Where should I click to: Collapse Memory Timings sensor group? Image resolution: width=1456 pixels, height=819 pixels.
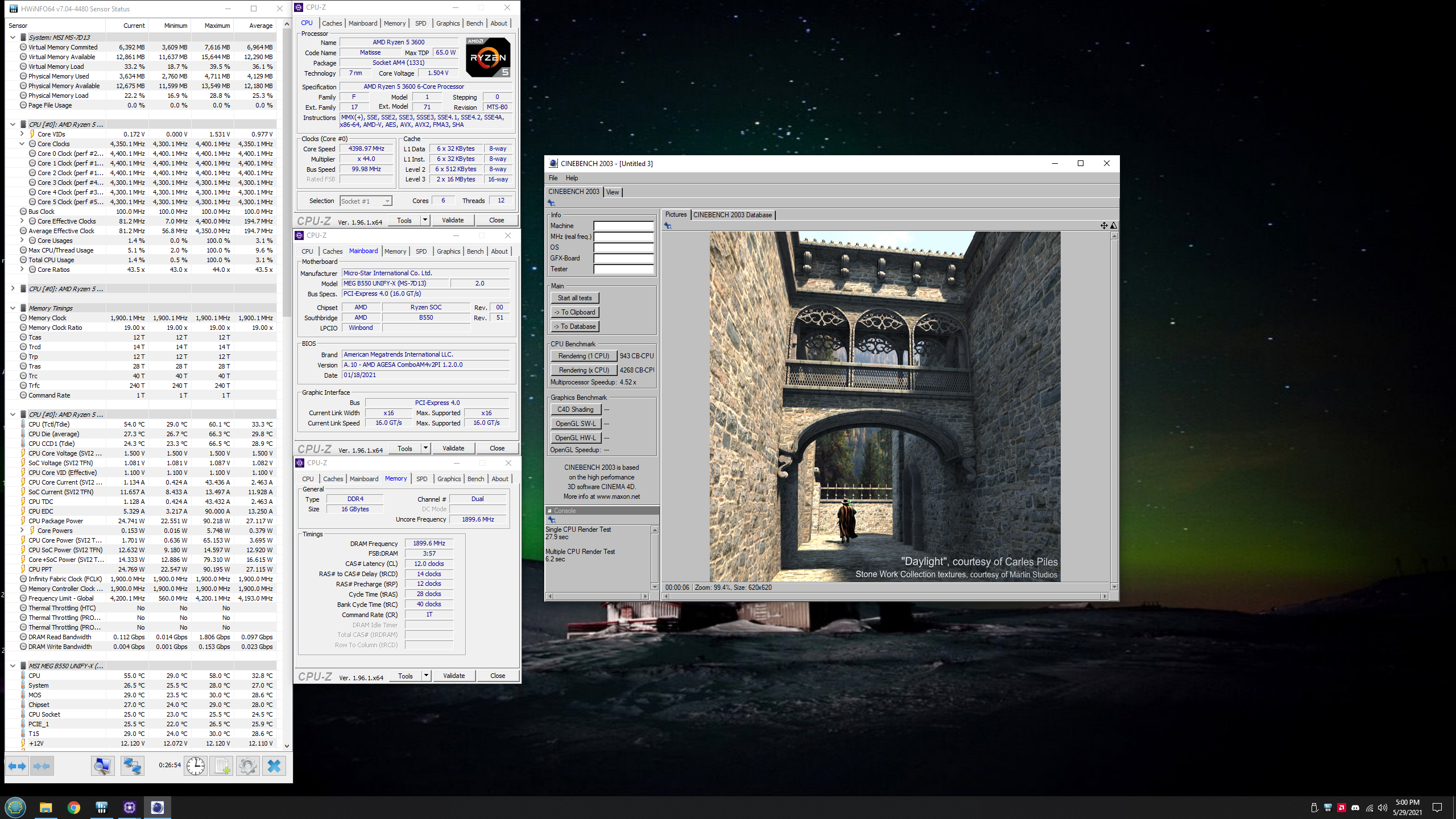13,308
